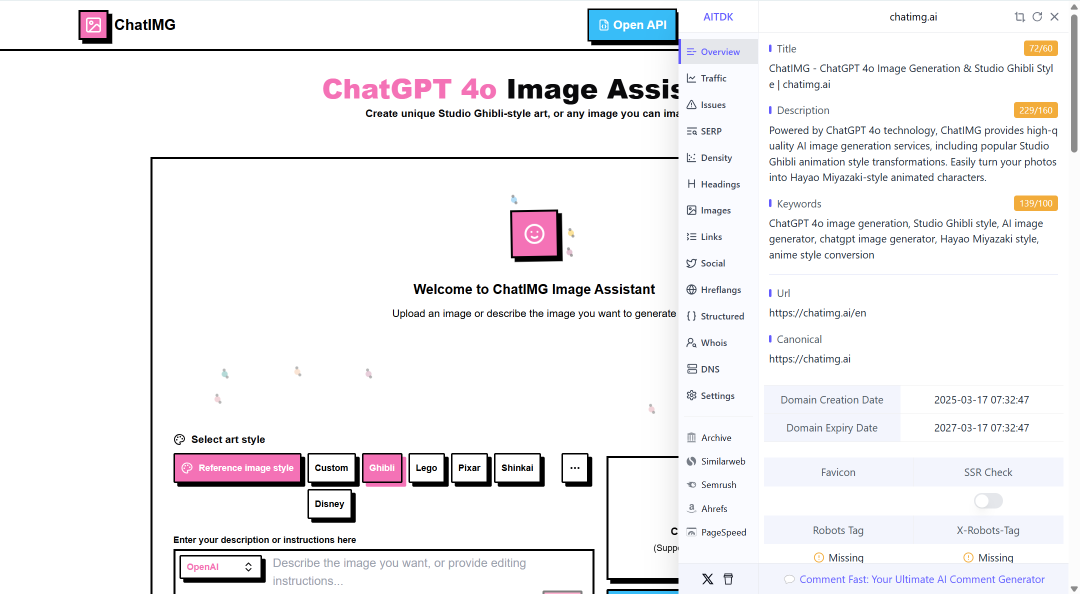
Task: Pick the Lego art style
Action: 426,468
